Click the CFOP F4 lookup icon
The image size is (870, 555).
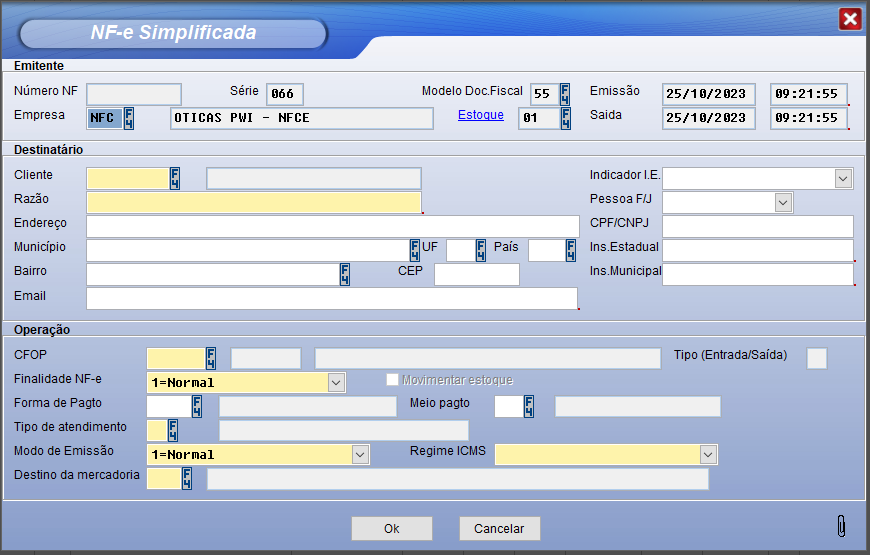pos(211,358)
